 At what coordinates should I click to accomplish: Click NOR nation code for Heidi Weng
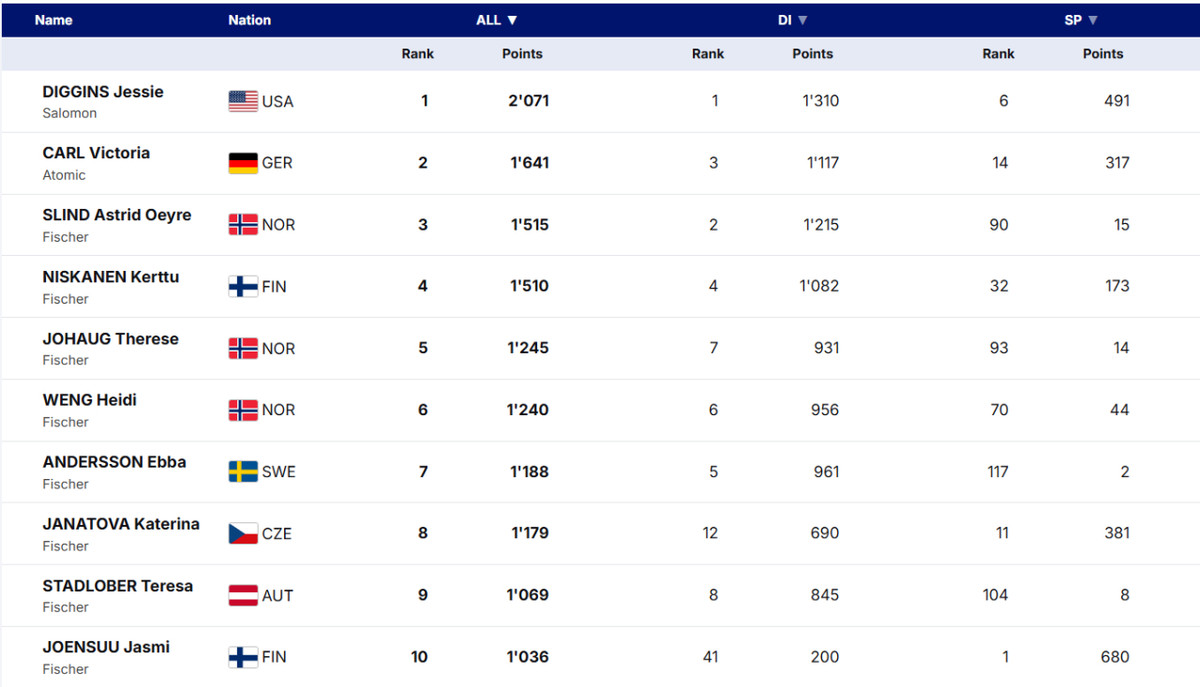point(279,410)
